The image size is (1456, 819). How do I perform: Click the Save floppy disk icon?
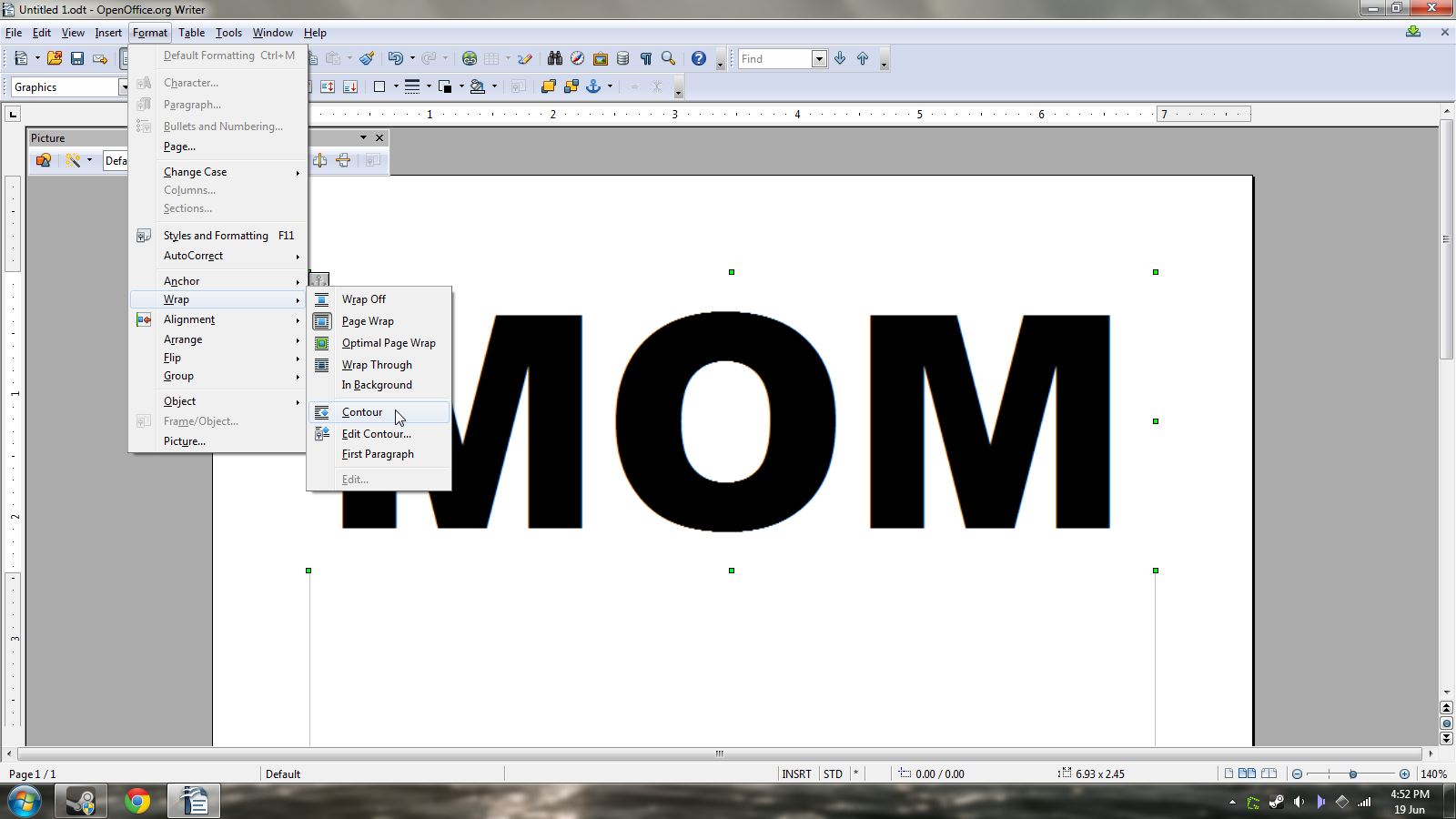[x=77, y=58]
